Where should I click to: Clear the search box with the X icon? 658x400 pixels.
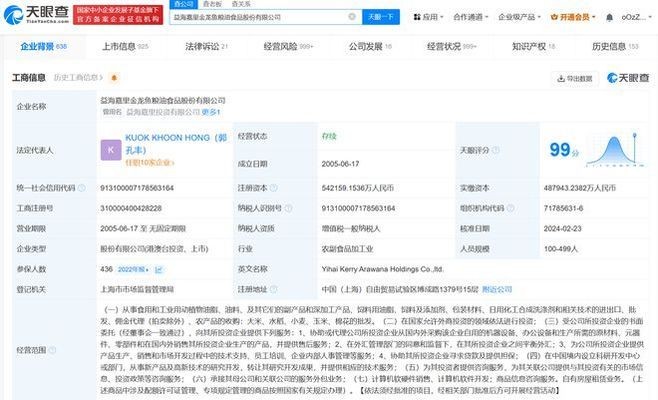(352, 17)
